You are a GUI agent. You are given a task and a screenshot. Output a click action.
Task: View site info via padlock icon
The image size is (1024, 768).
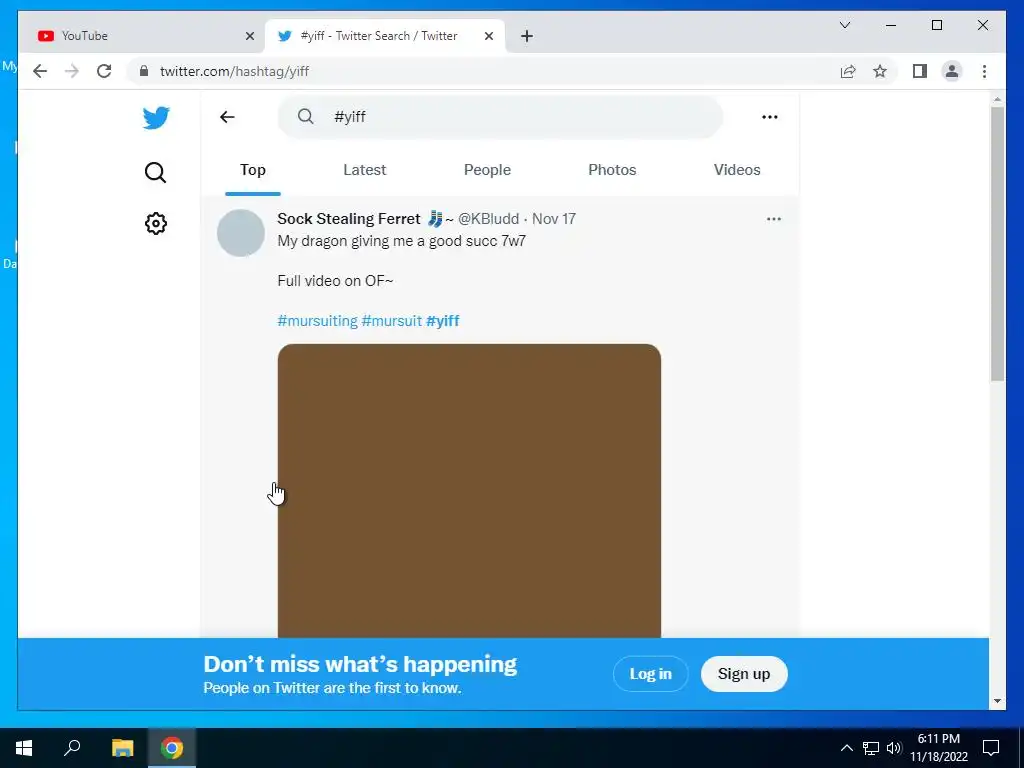coord(144,71)
